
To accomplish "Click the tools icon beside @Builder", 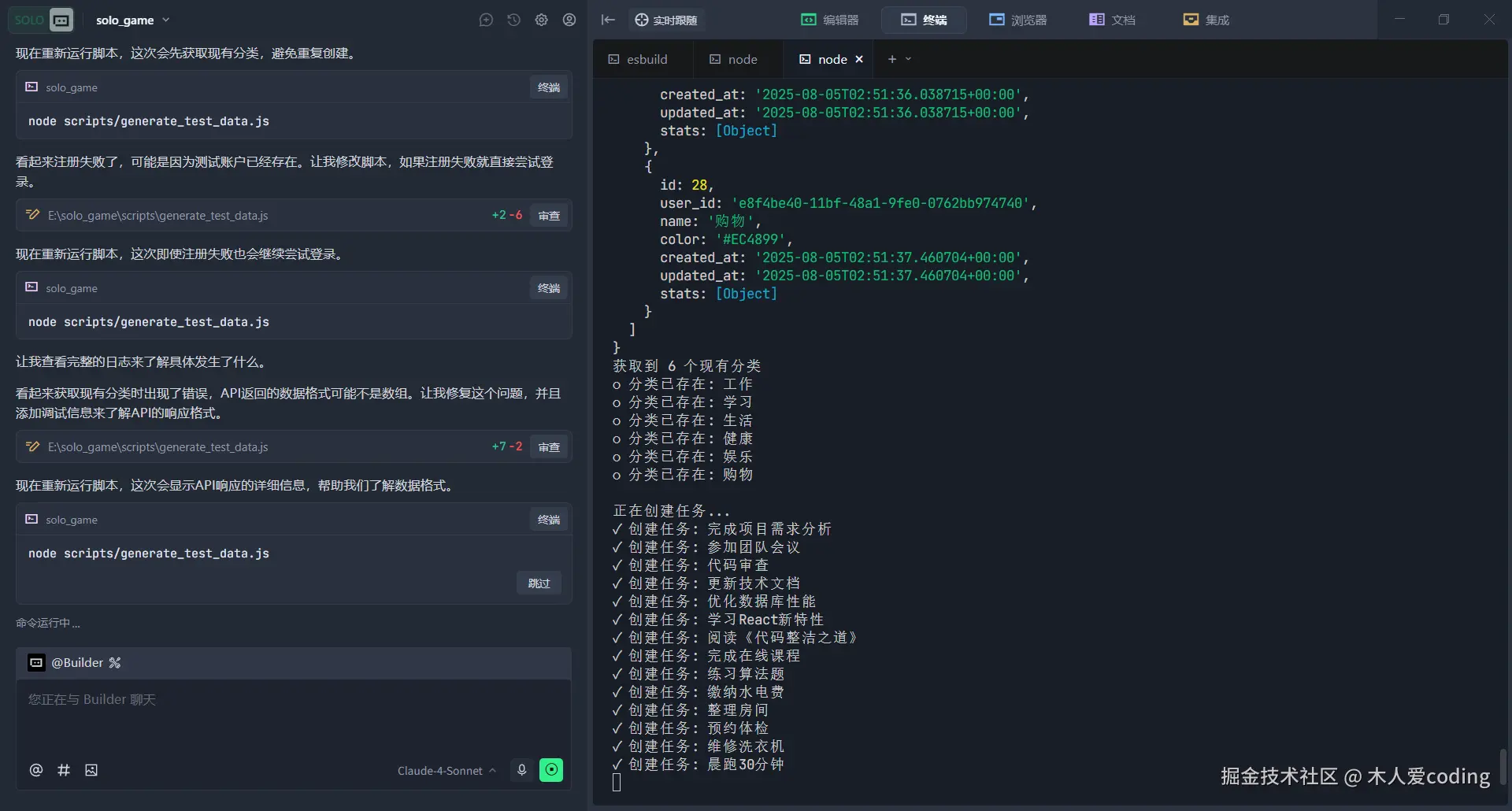I will click(115, 663).
